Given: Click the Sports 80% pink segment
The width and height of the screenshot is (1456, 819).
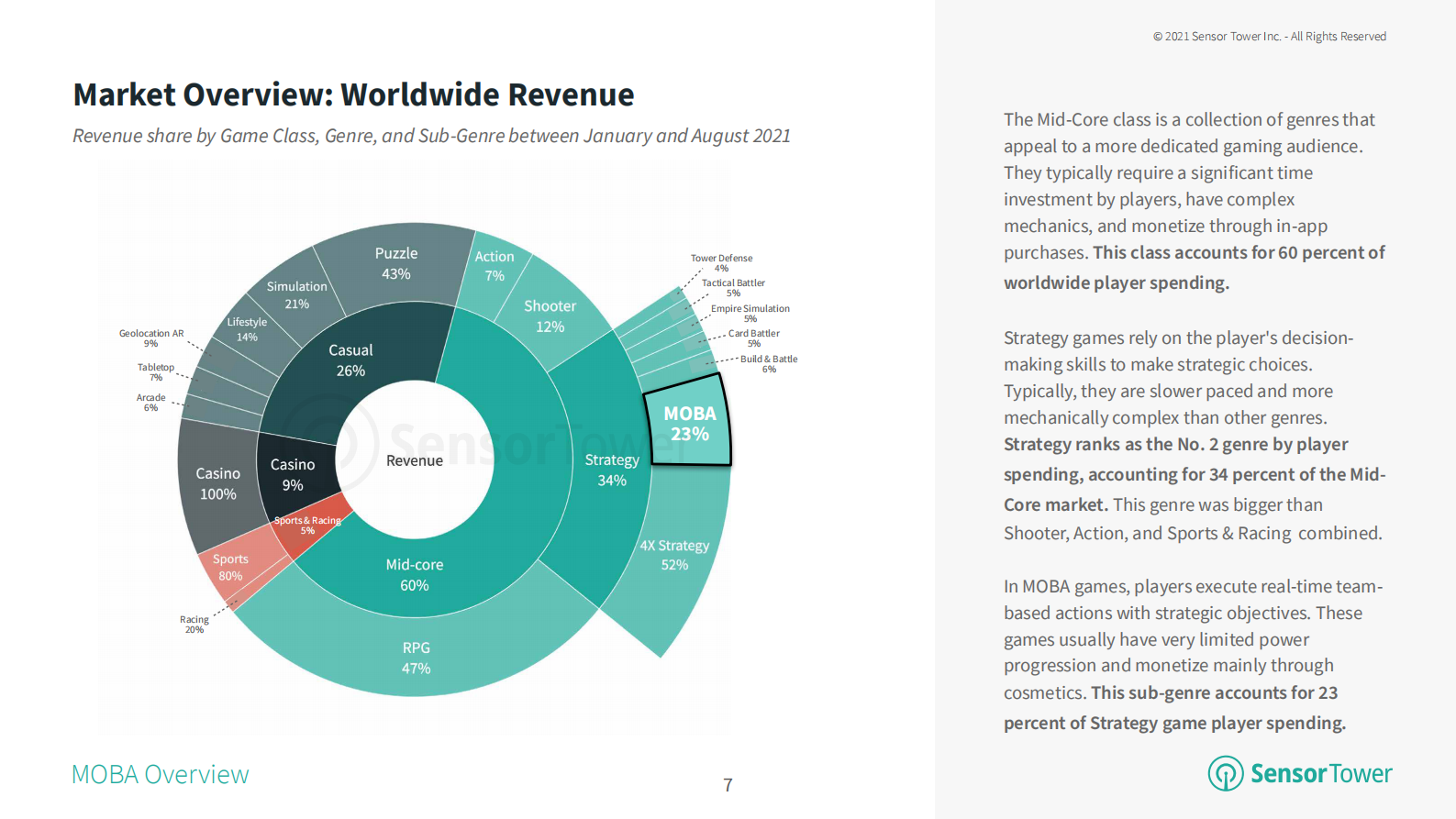Looking at the screenshot, I should click(230, 567).
